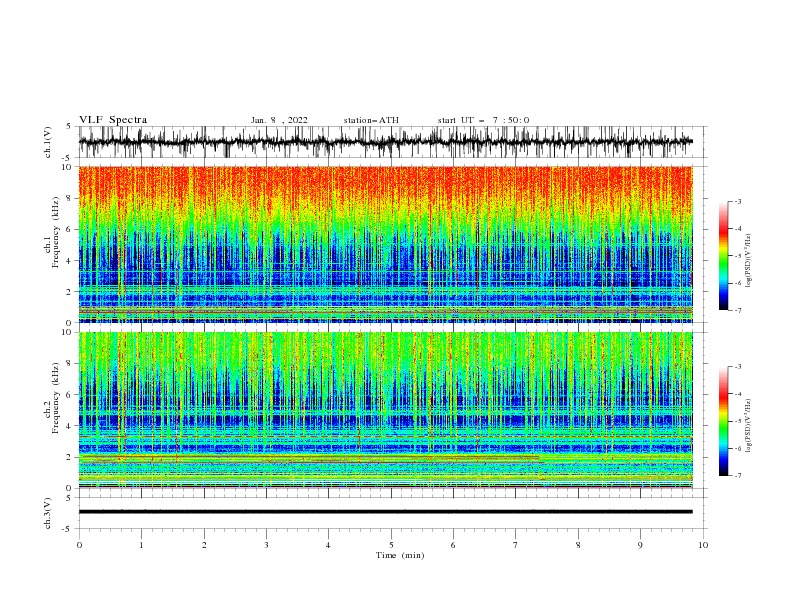Click the ch.3(V) flat waveform trace
The image size is (792, 612).
click(x=385, y=512)
